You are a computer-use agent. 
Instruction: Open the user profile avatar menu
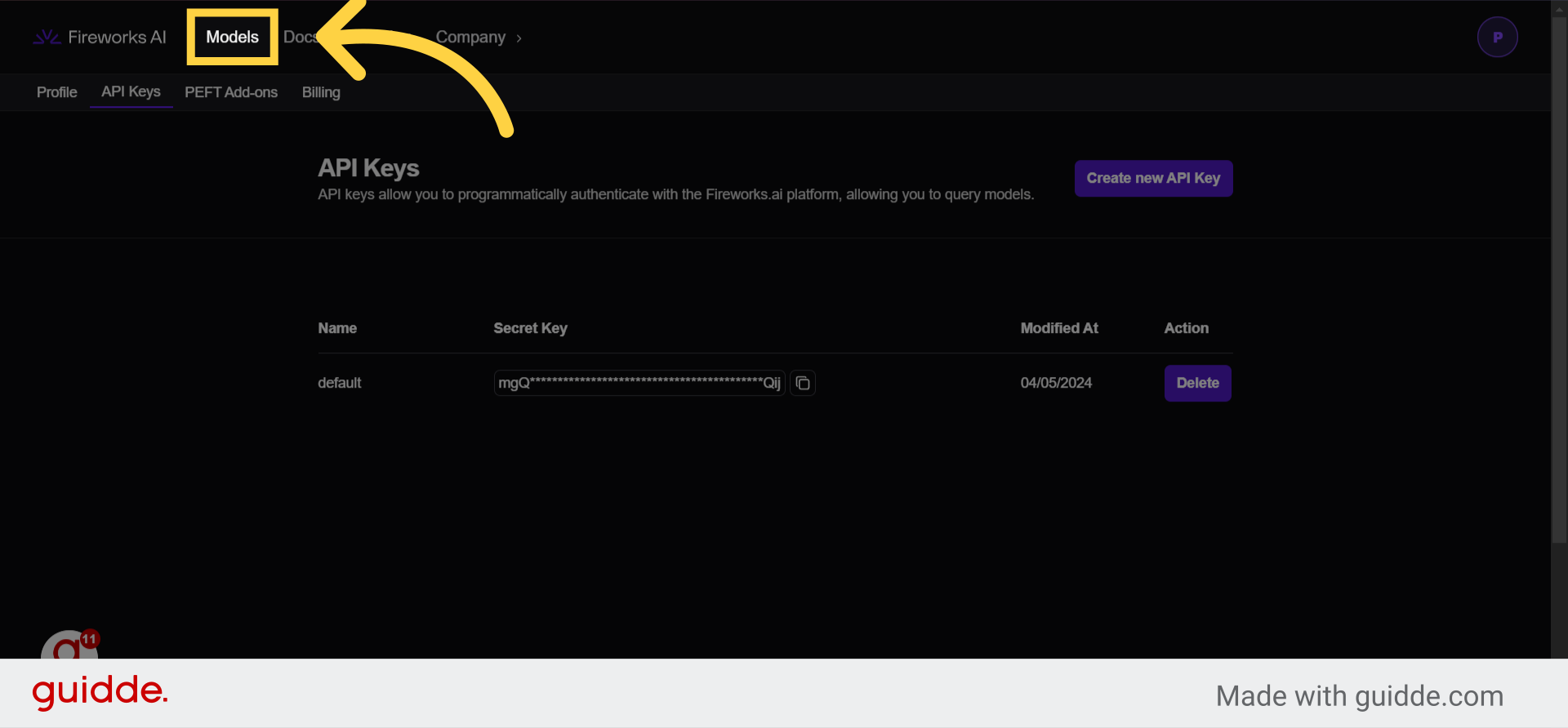(x=1497, y=38)
